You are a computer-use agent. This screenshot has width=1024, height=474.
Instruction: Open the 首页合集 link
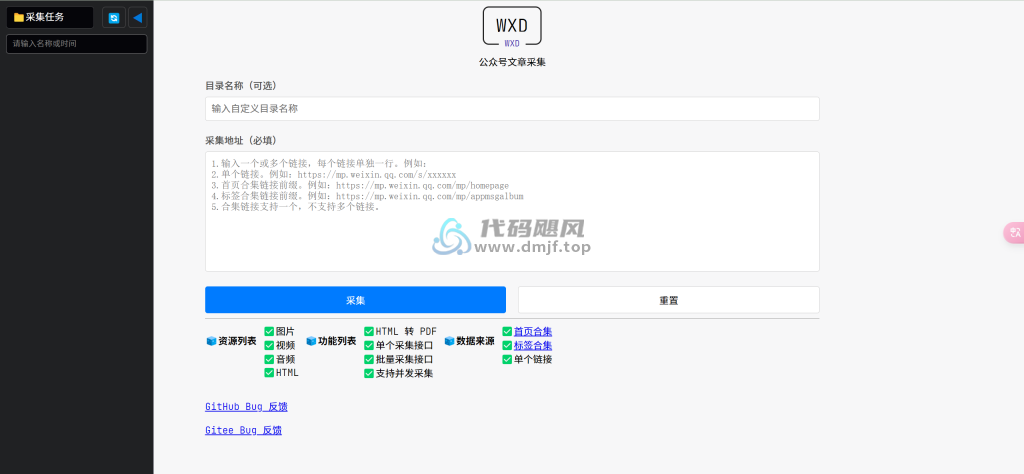pos(533,332)
